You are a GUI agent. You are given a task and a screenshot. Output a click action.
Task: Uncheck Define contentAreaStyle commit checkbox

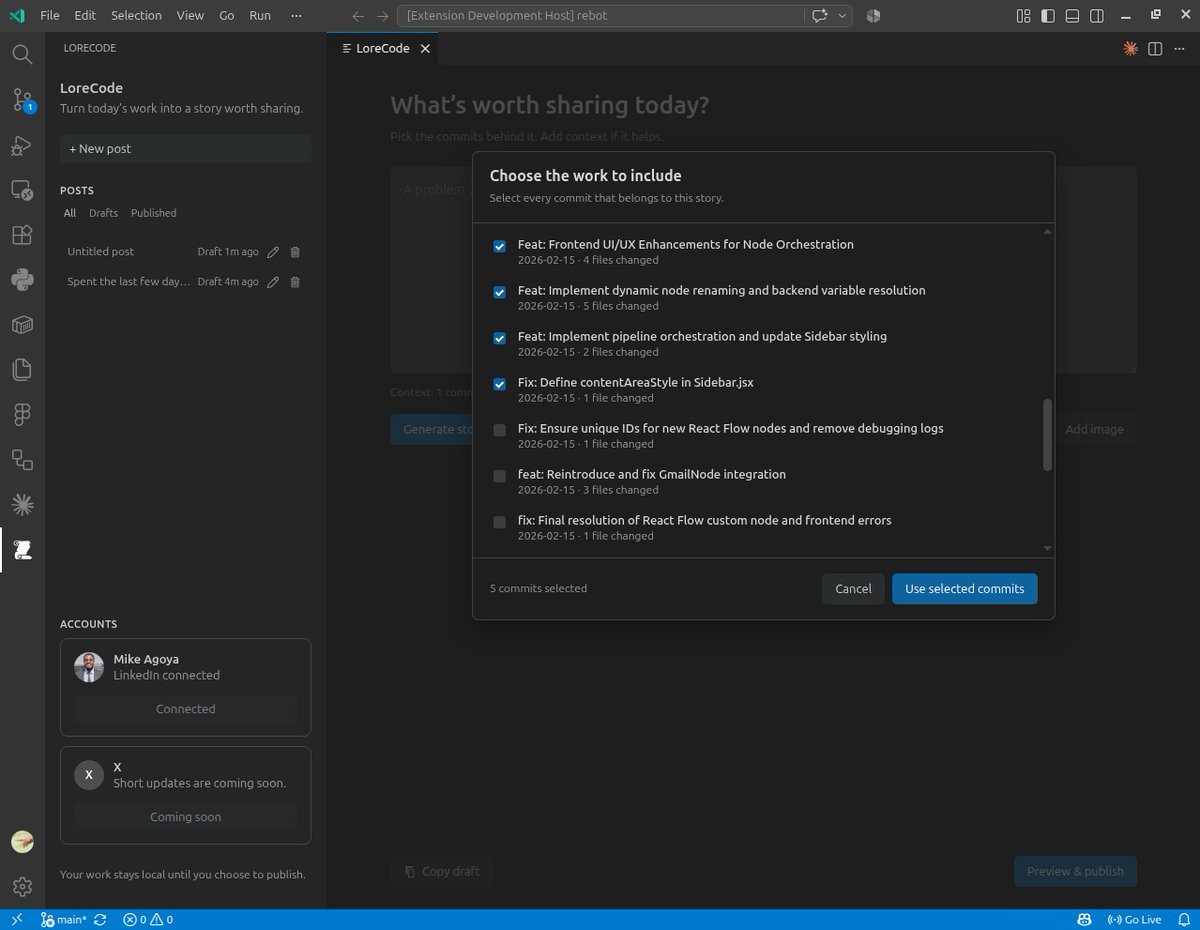click(x=500, y=384)
